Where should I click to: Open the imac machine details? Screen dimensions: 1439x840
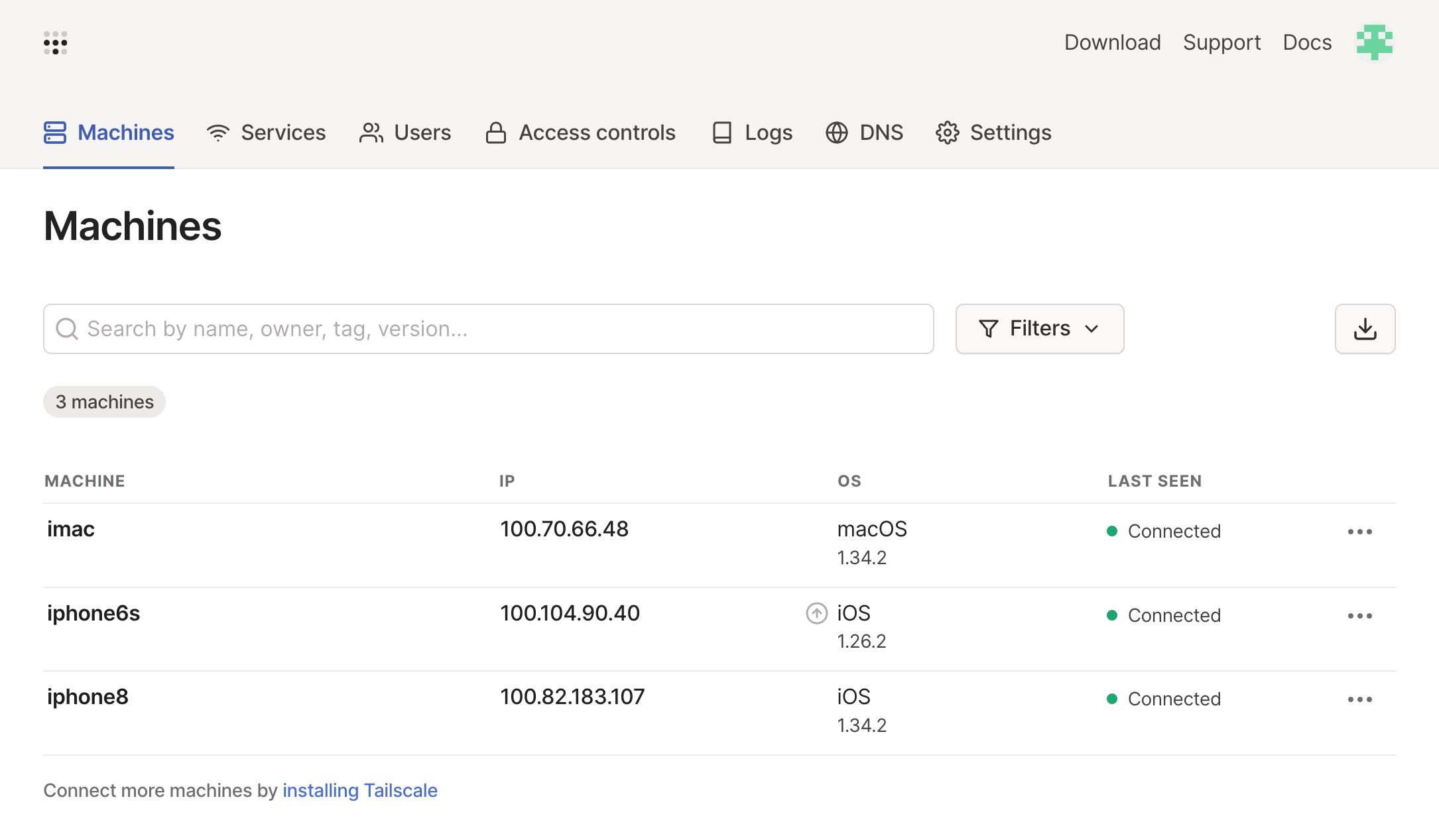point(71,529)
